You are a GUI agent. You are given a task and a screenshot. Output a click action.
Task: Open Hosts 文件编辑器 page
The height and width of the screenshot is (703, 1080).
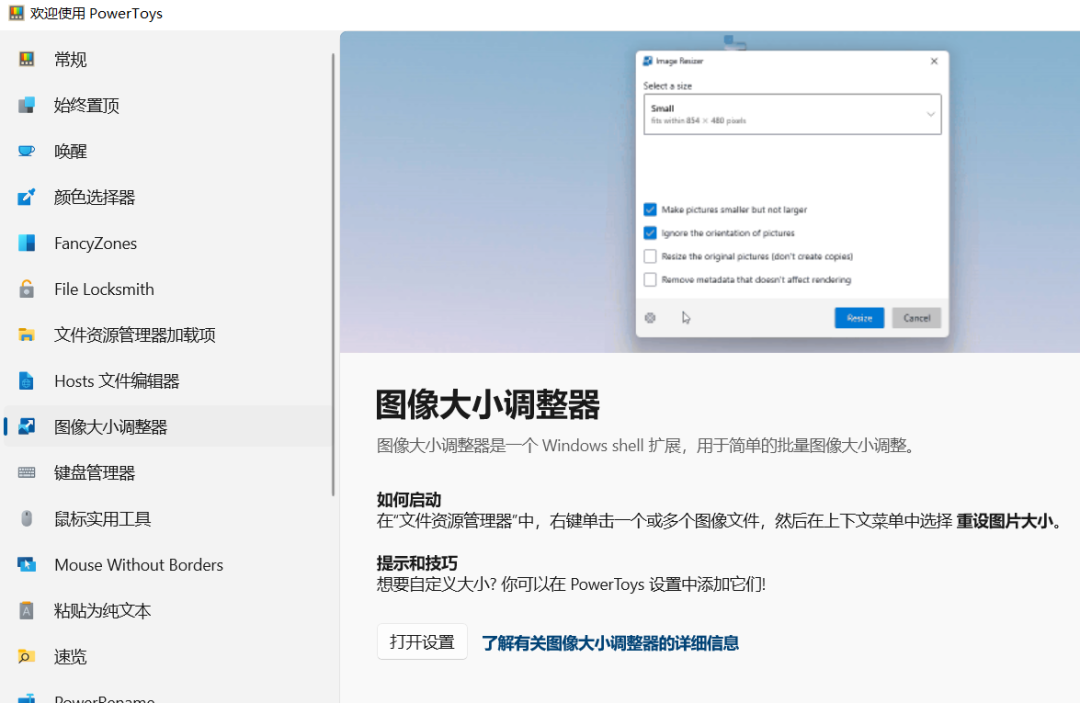tap(116, 381)
